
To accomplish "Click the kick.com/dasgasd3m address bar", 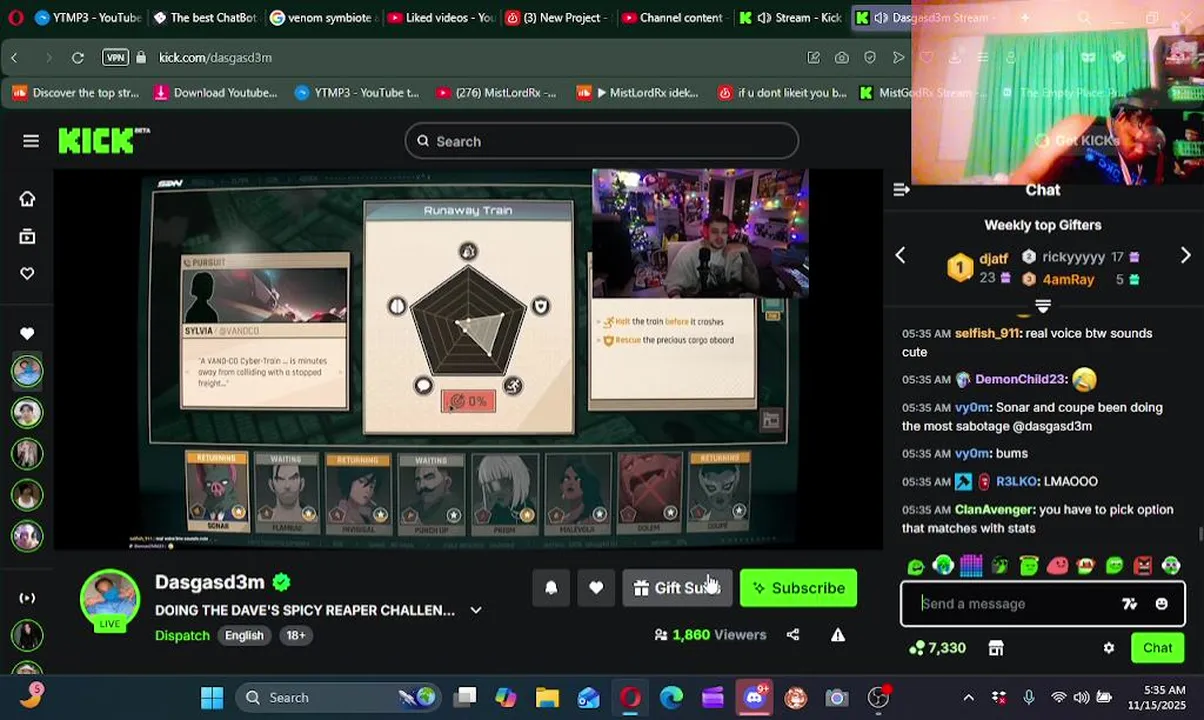I will click(x=215, y=58).
